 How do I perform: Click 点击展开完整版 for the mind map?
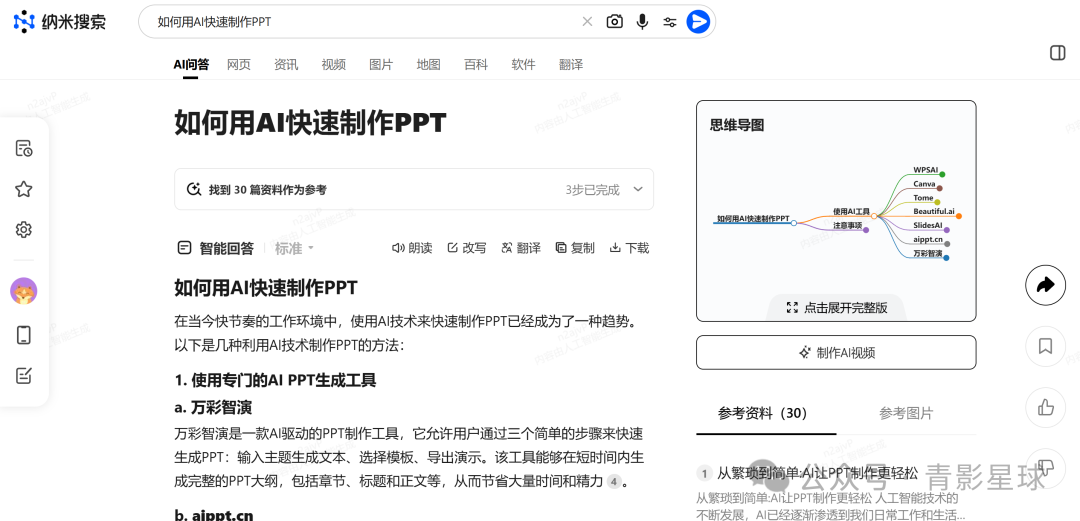[836, 307]
